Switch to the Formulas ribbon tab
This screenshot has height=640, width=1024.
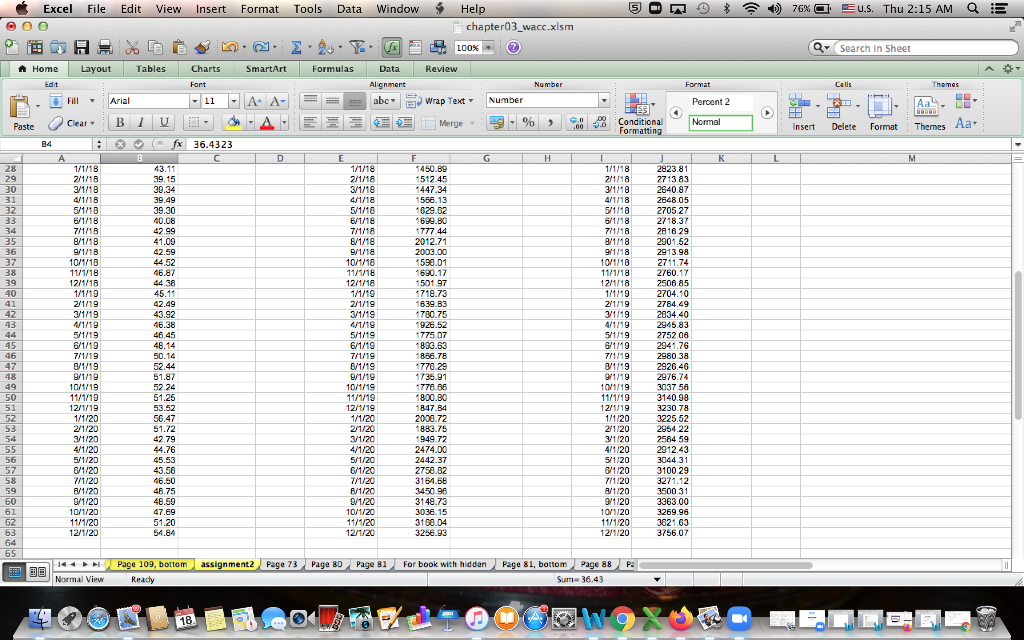[x=332, y=69]
